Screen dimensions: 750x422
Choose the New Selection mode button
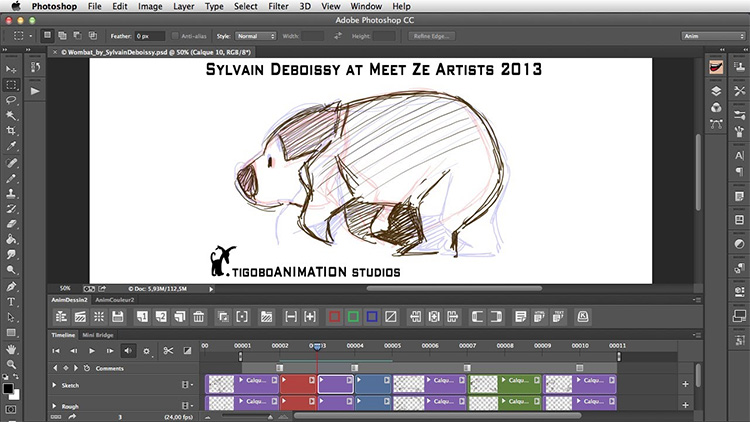coord(47,35)
